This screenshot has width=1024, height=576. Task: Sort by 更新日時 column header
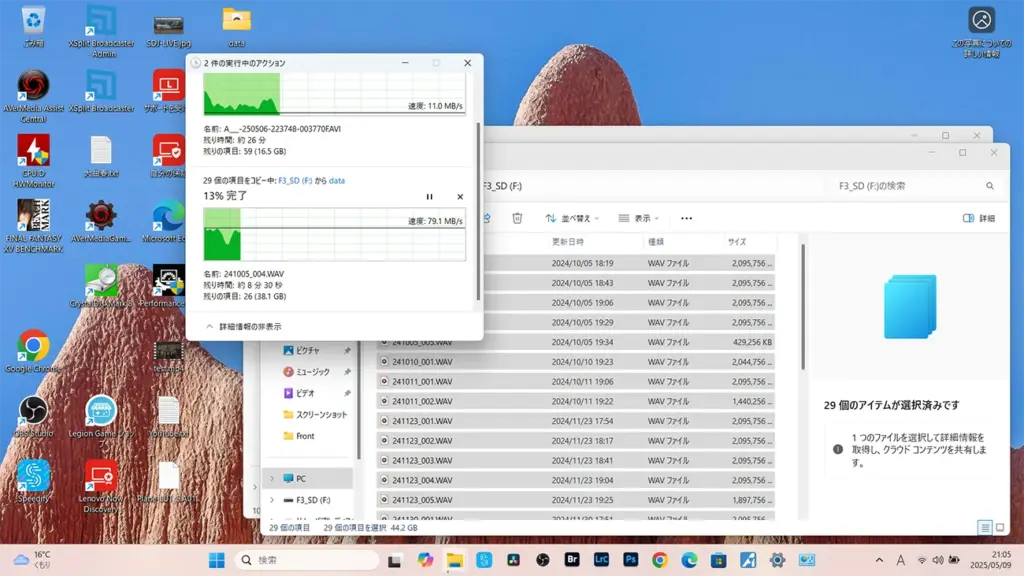(x=568, y=242)
